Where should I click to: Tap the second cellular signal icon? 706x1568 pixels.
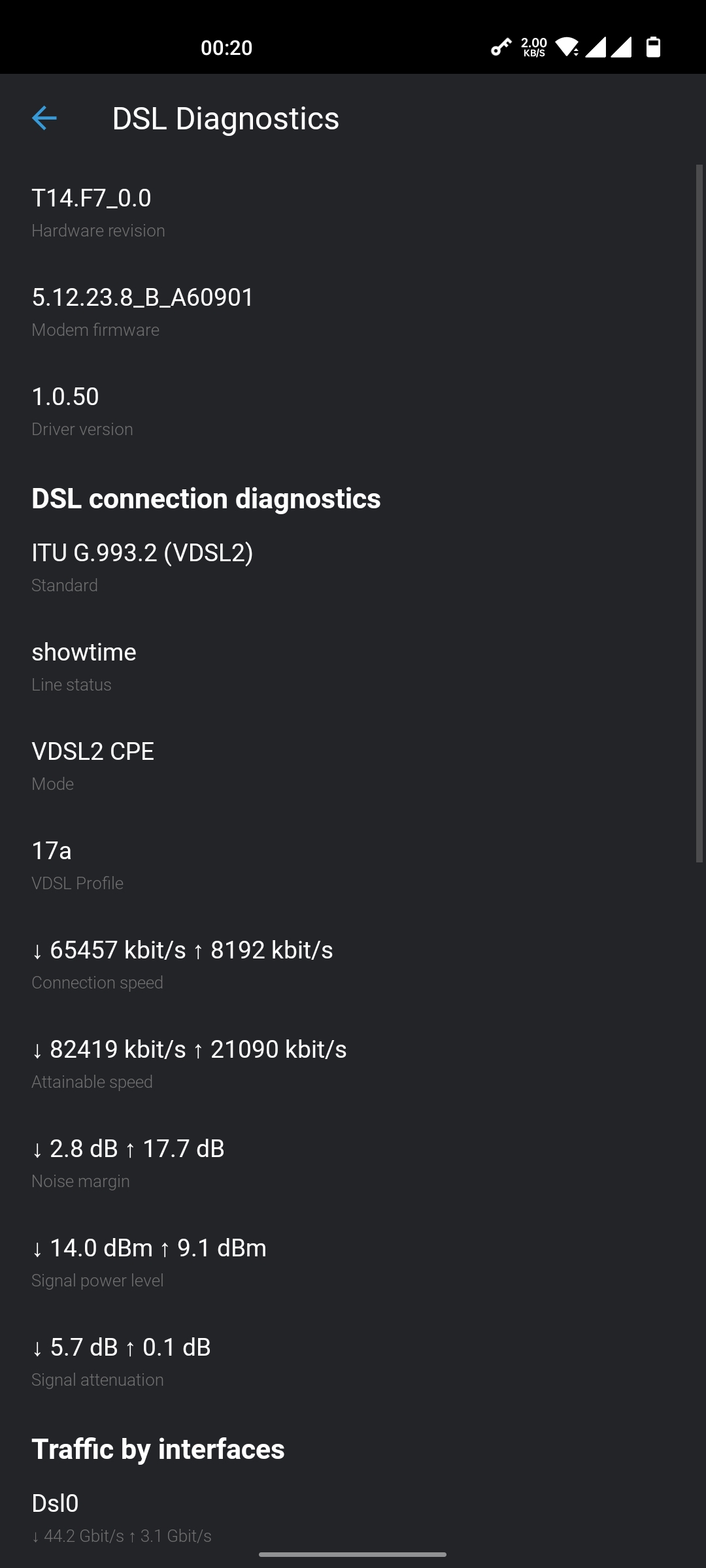click(x=621, y=47)
